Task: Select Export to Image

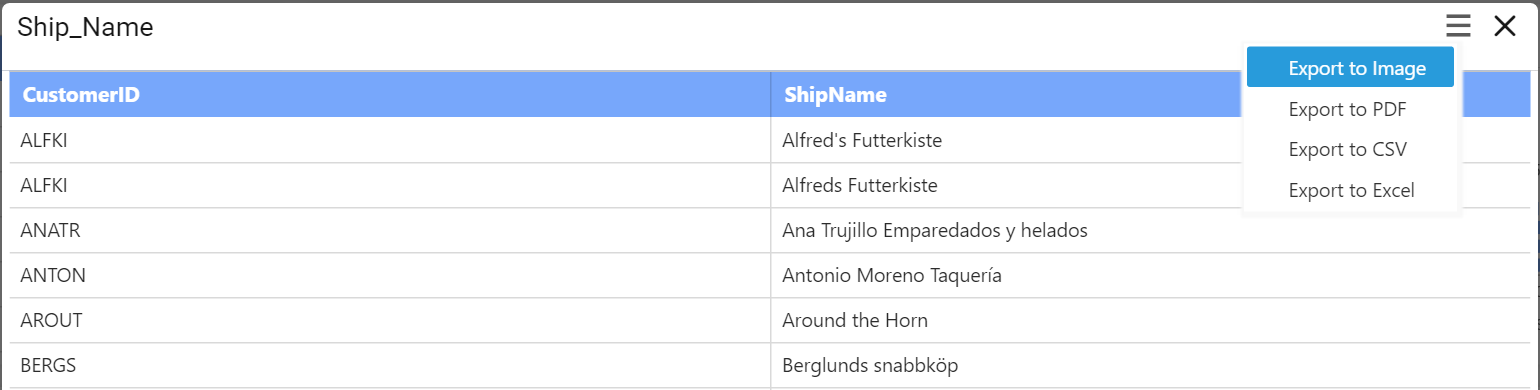Action: pos(1350,68)
